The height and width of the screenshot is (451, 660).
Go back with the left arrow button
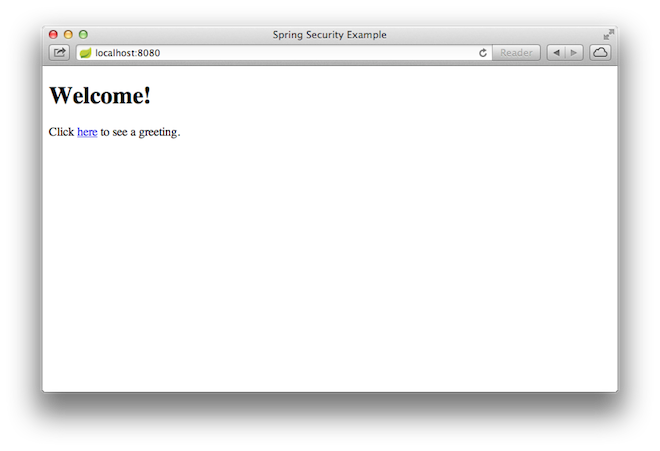[x=556, y=53]
